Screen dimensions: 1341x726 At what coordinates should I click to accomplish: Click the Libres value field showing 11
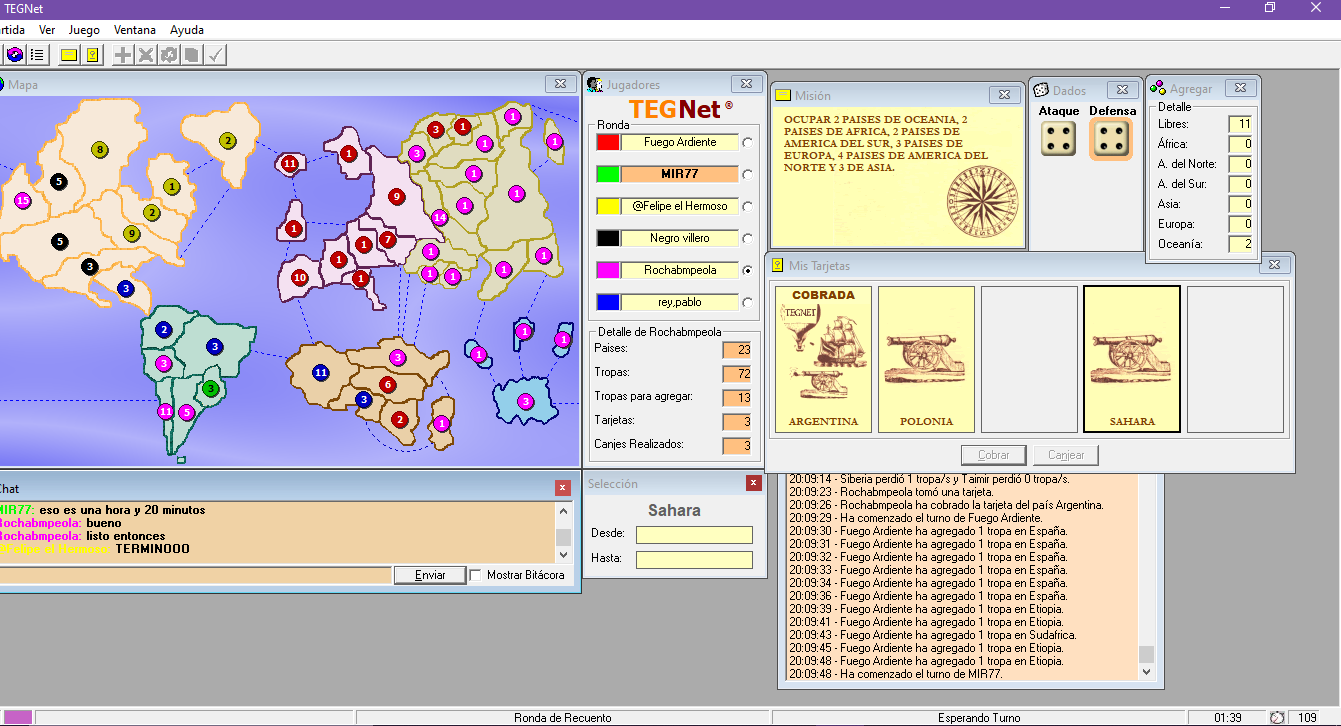(1240, 124)
